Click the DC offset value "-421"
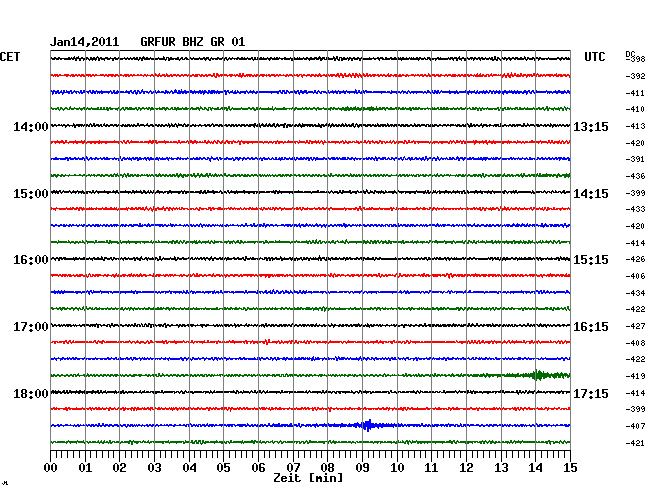The height and width of the screenshot is (494, 650). coord(635,443)
